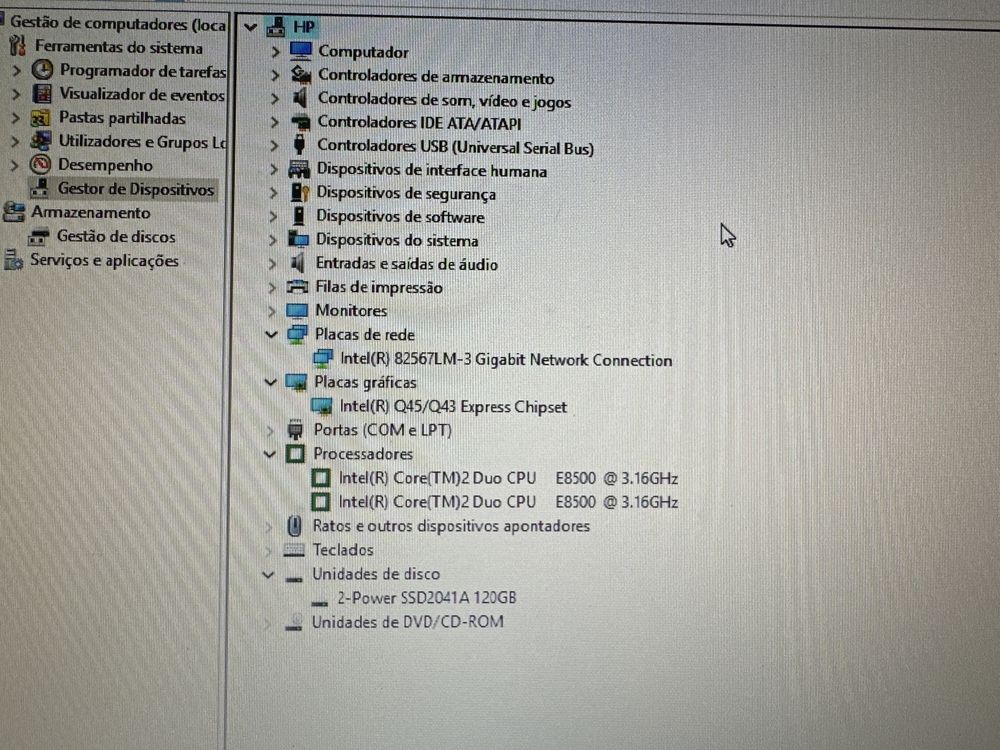Image resolution: width=1000 pixels, height=750 pixels.
Task: Click the HP computer root icon
Action: click(276, 27)
